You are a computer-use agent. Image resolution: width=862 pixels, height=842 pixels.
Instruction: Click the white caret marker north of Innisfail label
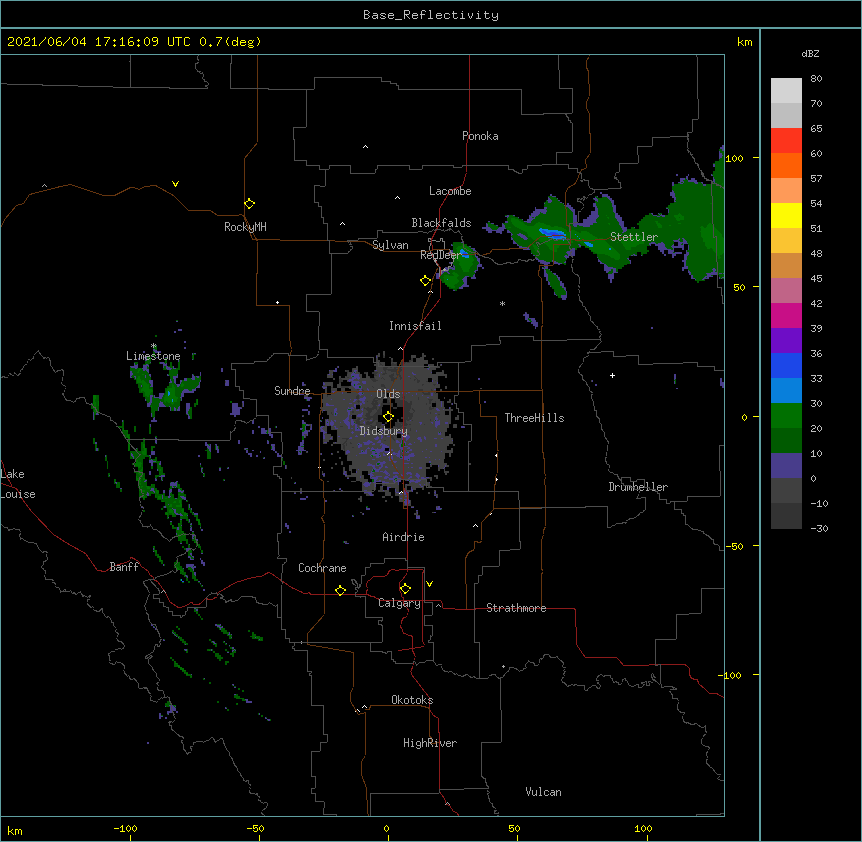[x=430, y=292]
